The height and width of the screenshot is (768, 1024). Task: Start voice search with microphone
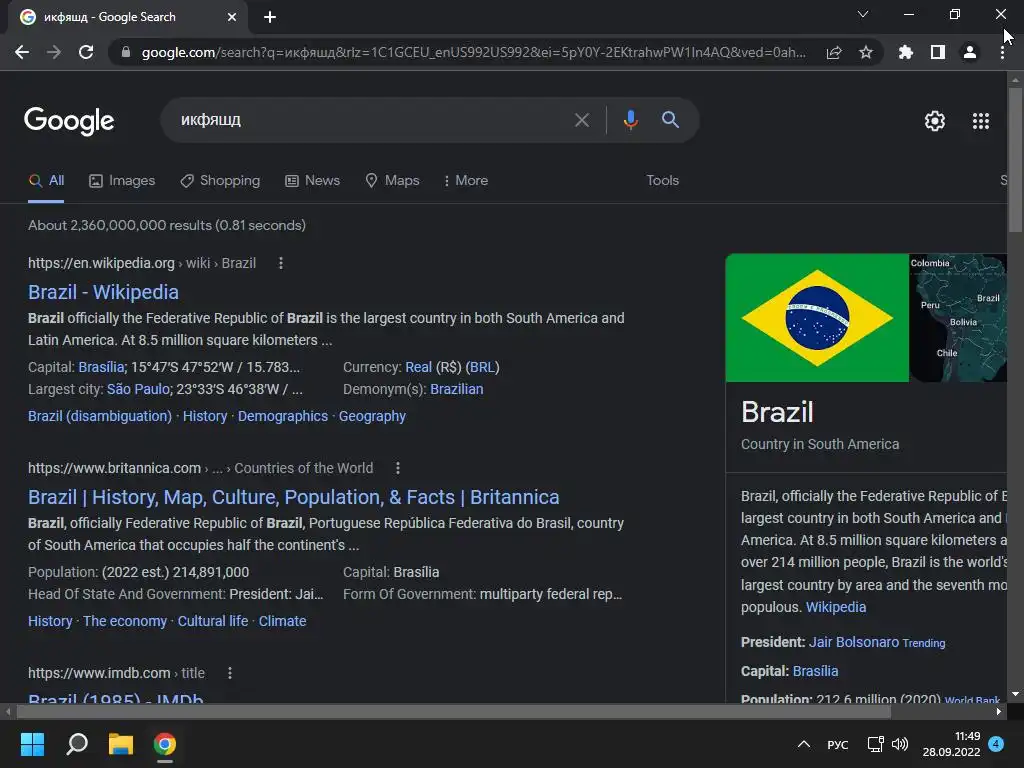(630, 120)
